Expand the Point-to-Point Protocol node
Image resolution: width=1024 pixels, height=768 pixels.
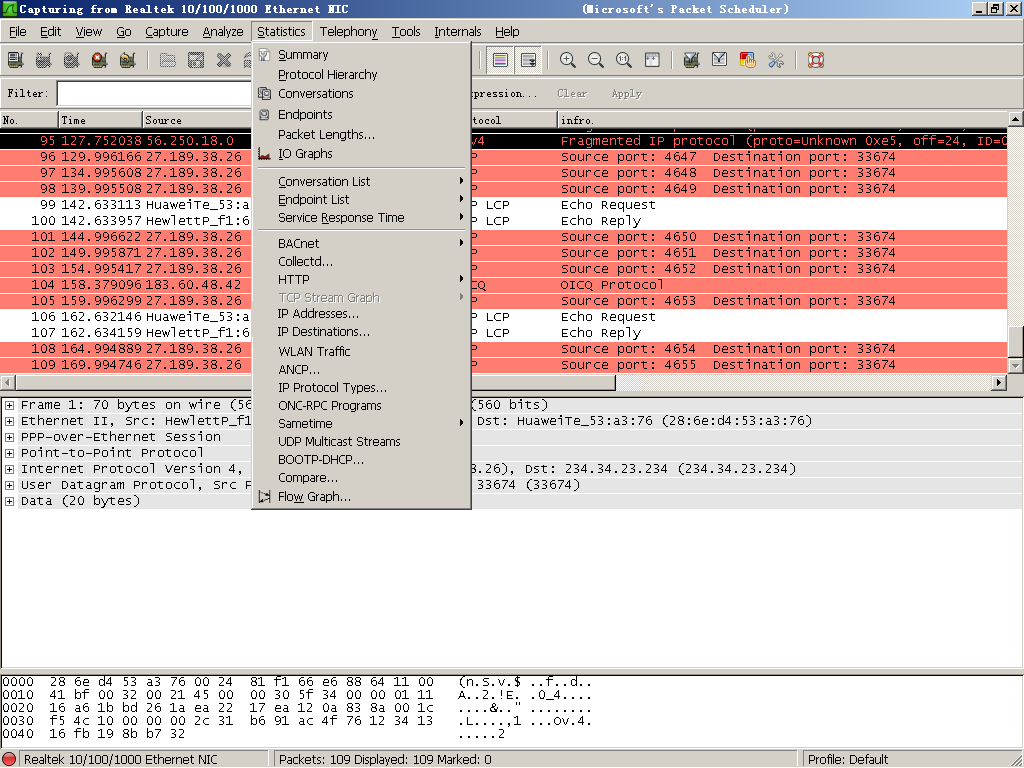[9, 453]
